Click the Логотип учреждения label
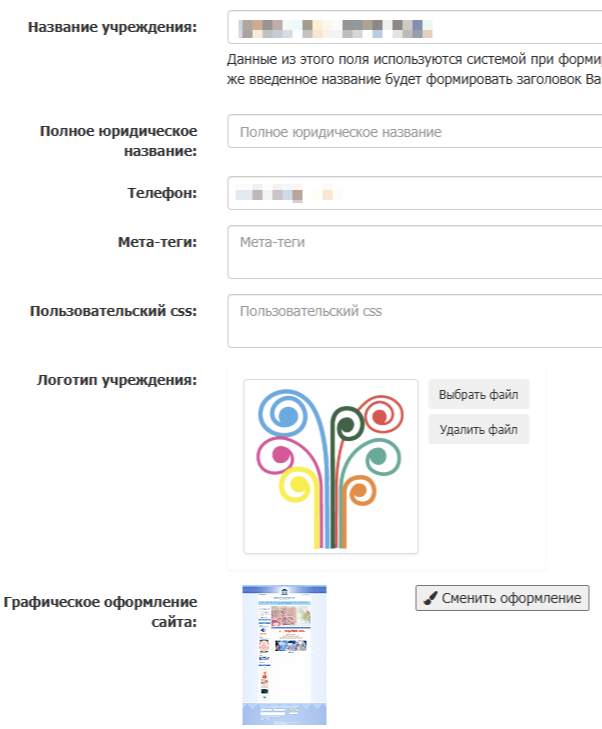The height and width of the screenshot is (729, 602). pyautogui.click(x=116, y=379)
